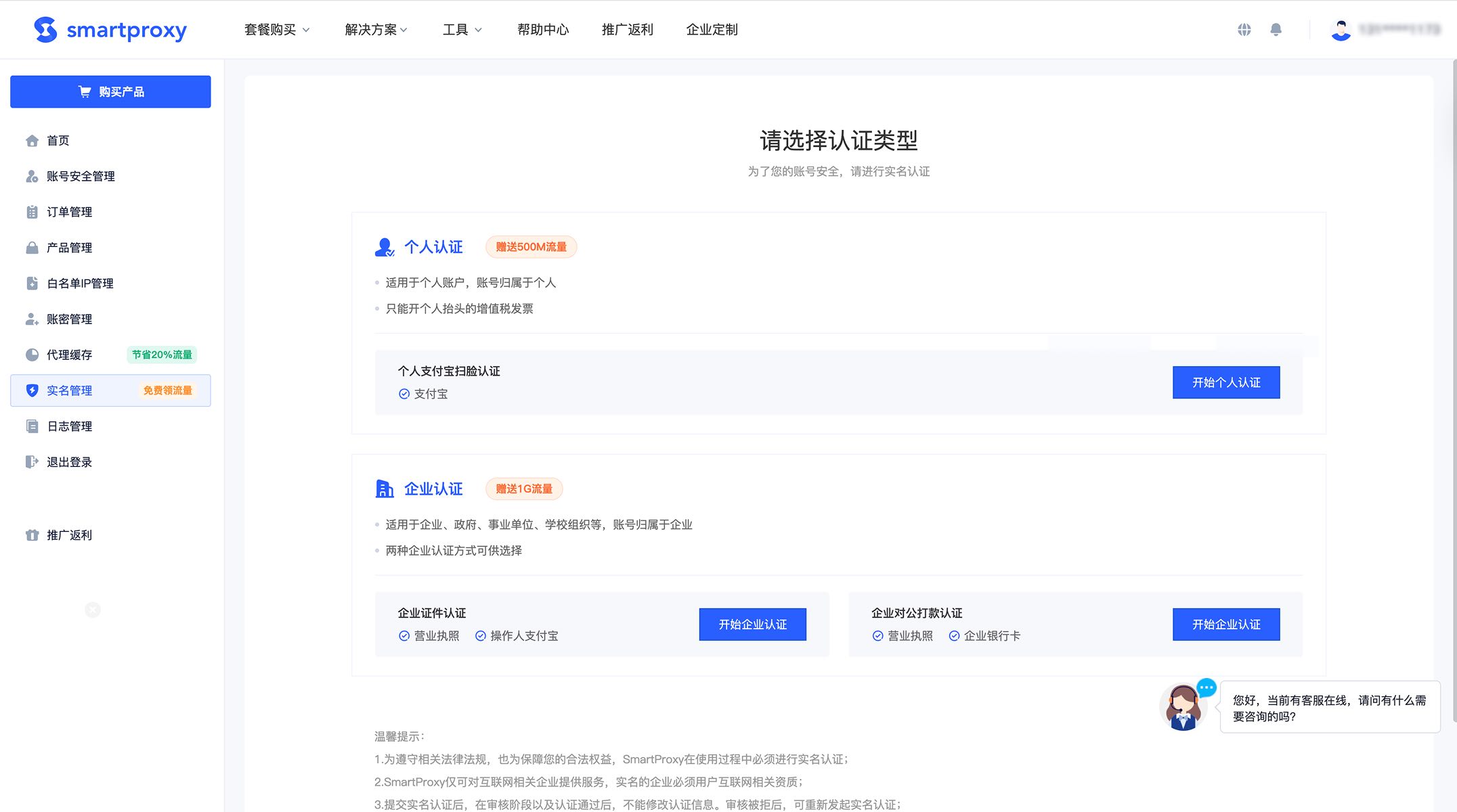Open 白名单IP管理 page
The image size is (1457, 812).
[x=80, y=283]
